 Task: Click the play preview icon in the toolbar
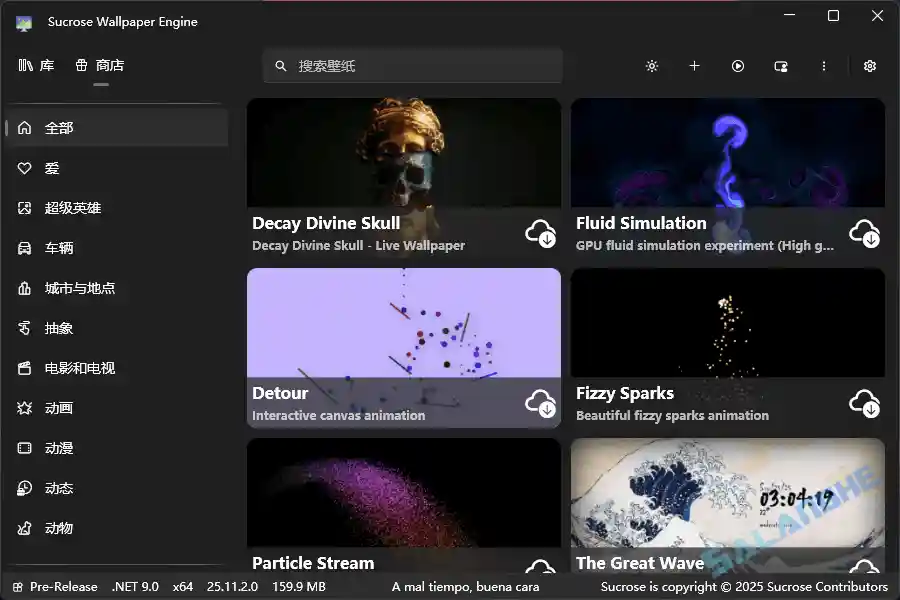tap(738, 66)
